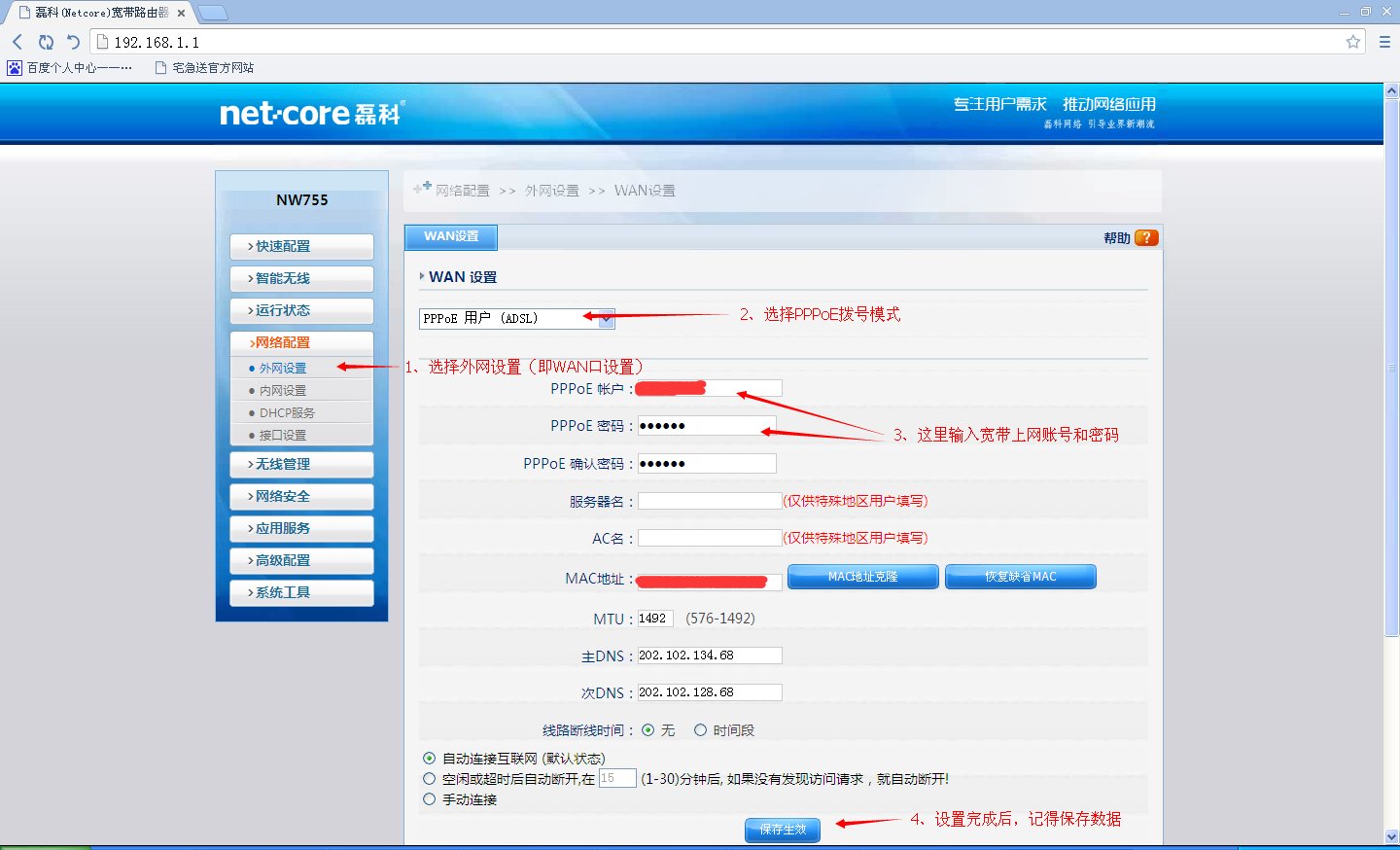Expand the 高级配置 sidebar section
Image resolution: width=1400 pixels, height=850 pixels.
pos(301,560)
